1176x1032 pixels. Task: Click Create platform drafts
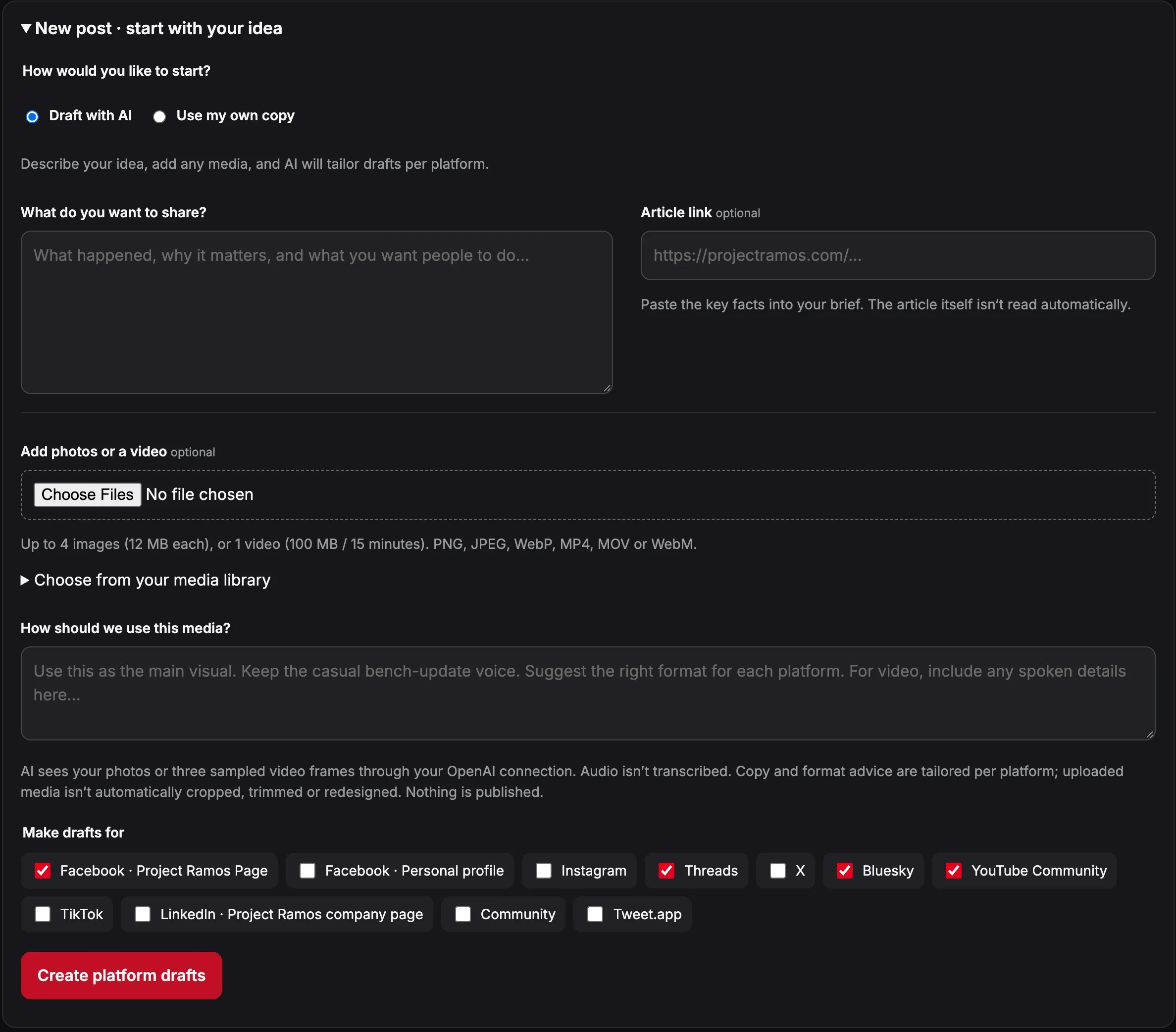[121, 976]
